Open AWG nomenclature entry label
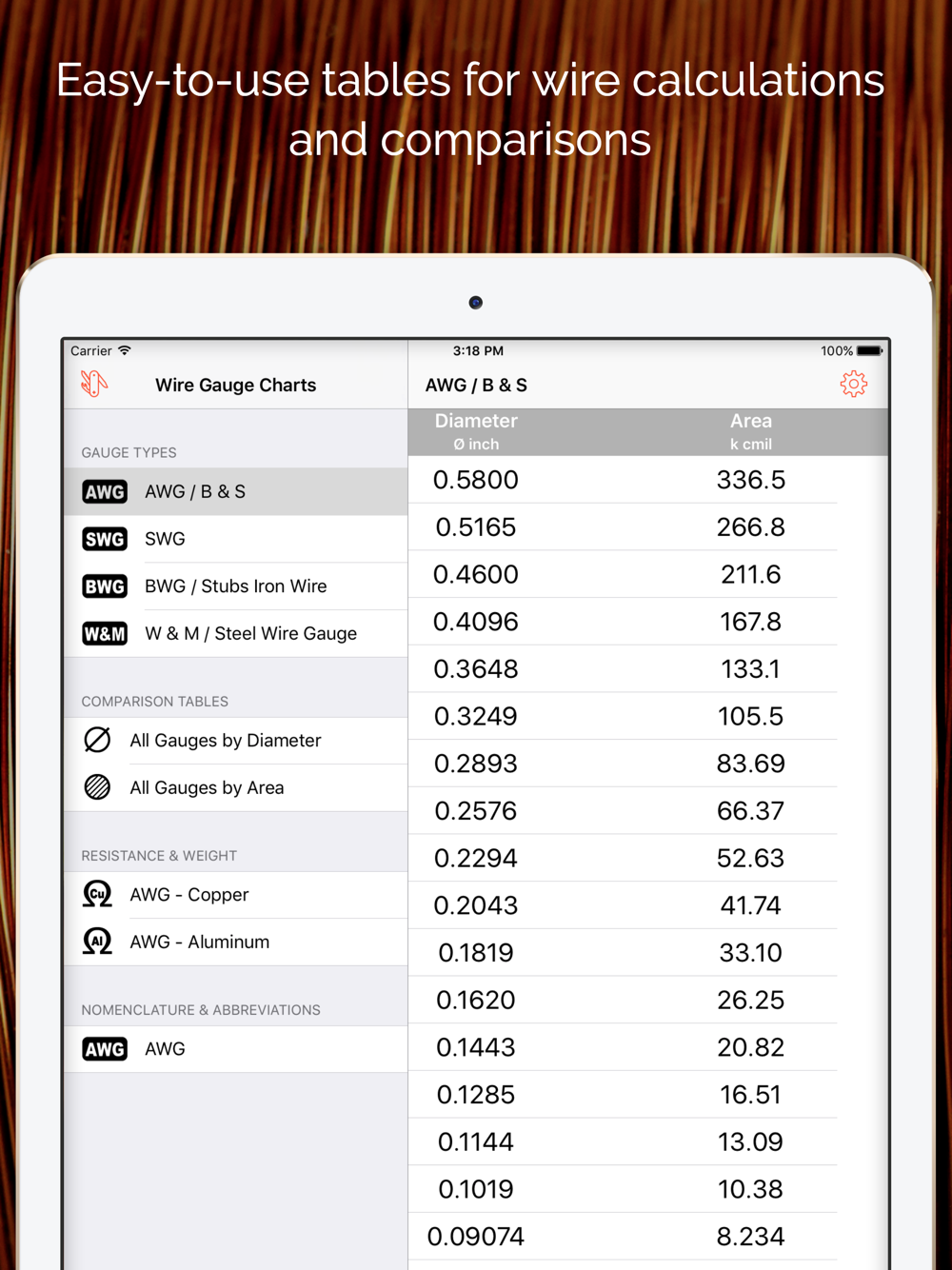This screenshot has width=952, height=1270. coord(165,1049)
